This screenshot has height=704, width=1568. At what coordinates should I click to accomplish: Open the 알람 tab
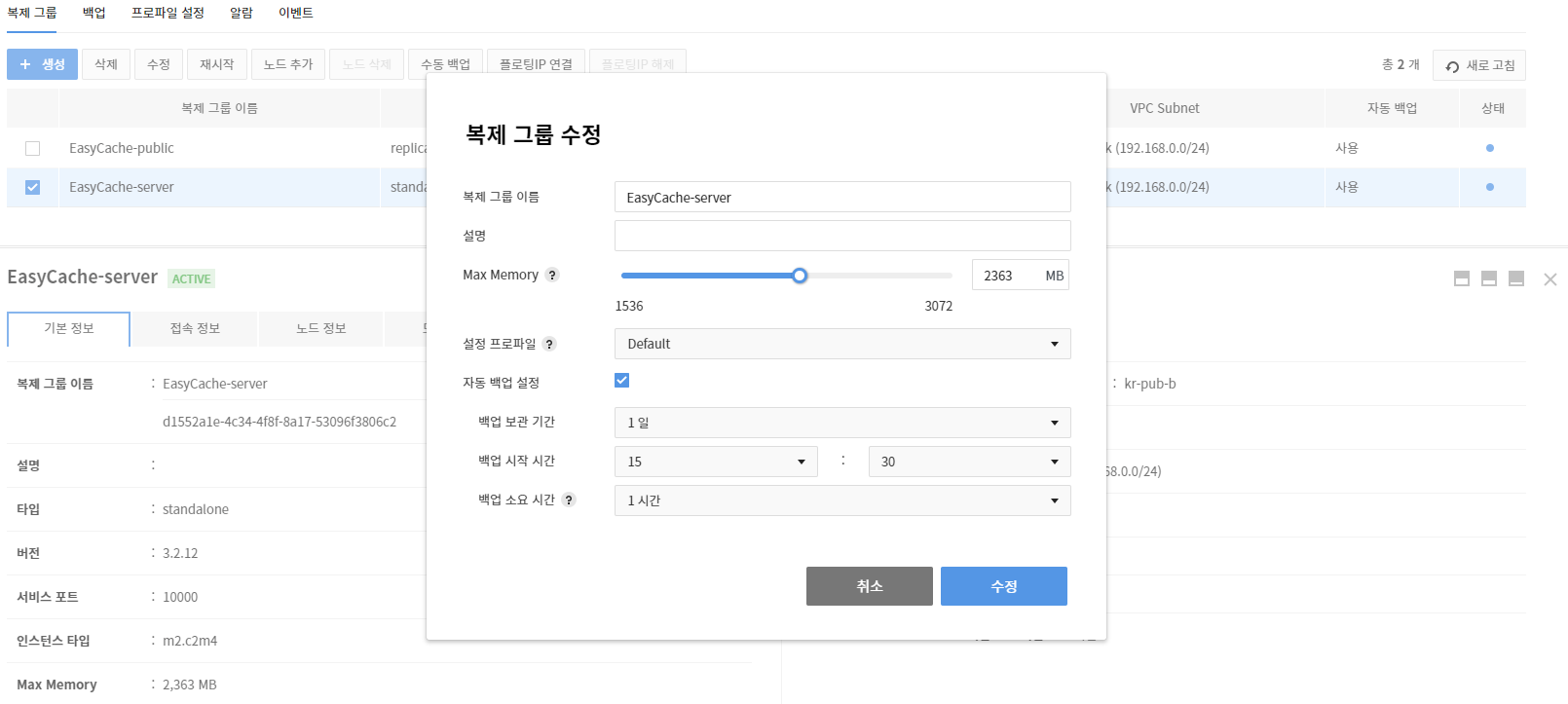(242, 13)
